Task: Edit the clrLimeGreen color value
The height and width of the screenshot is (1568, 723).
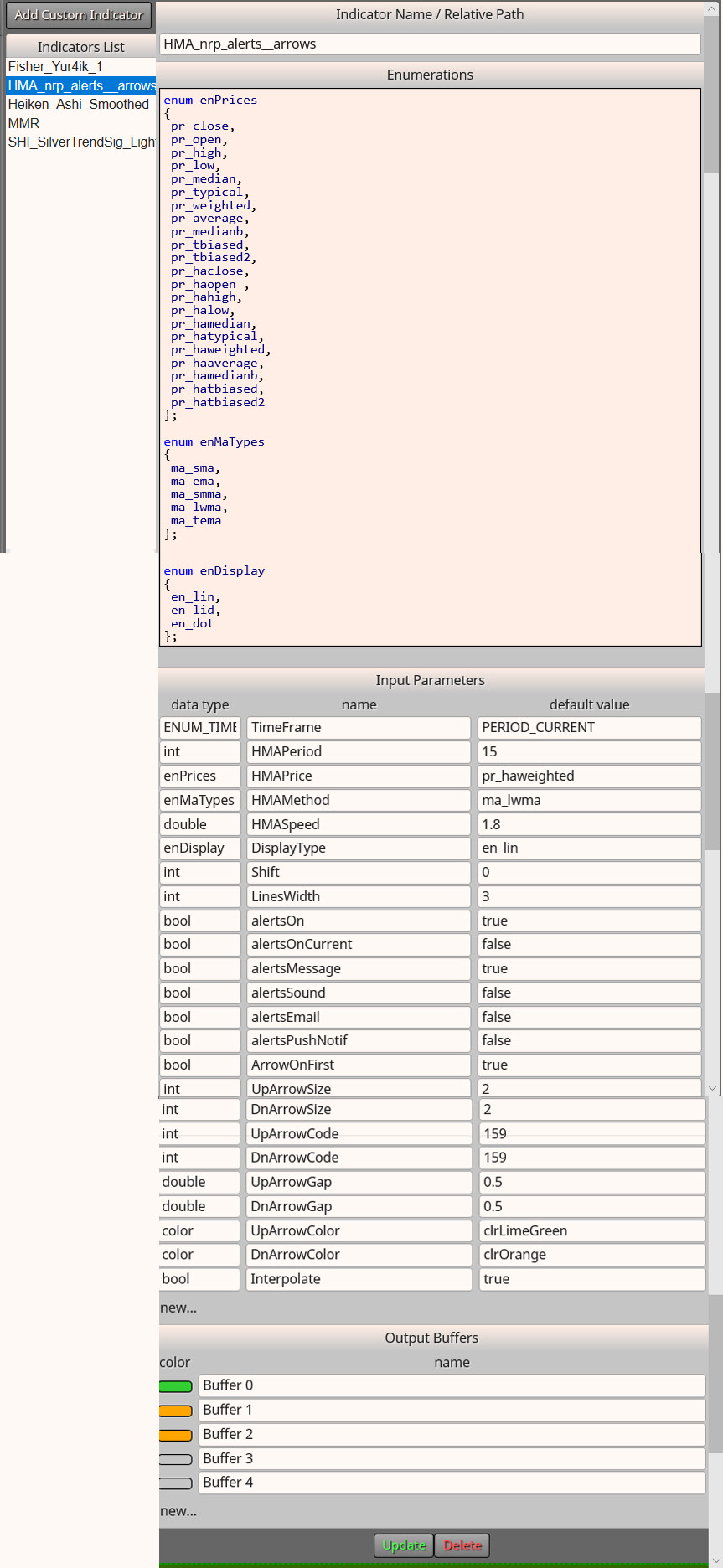Action: (x=591, y=1230)
